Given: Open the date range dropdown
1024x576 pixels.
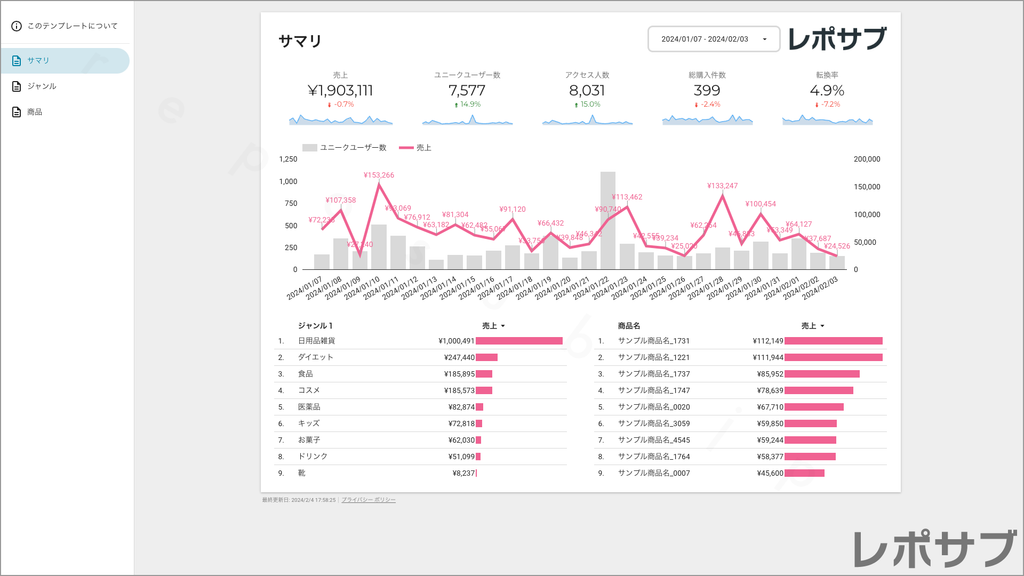Looking at the screenshot, I should [x=713, y=39].
